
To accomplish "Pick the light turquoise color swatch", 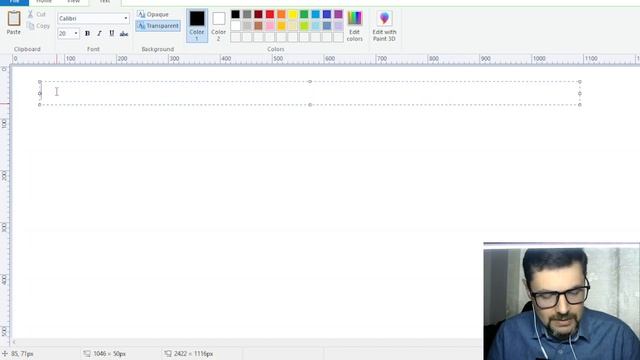I will pos(316,26).
